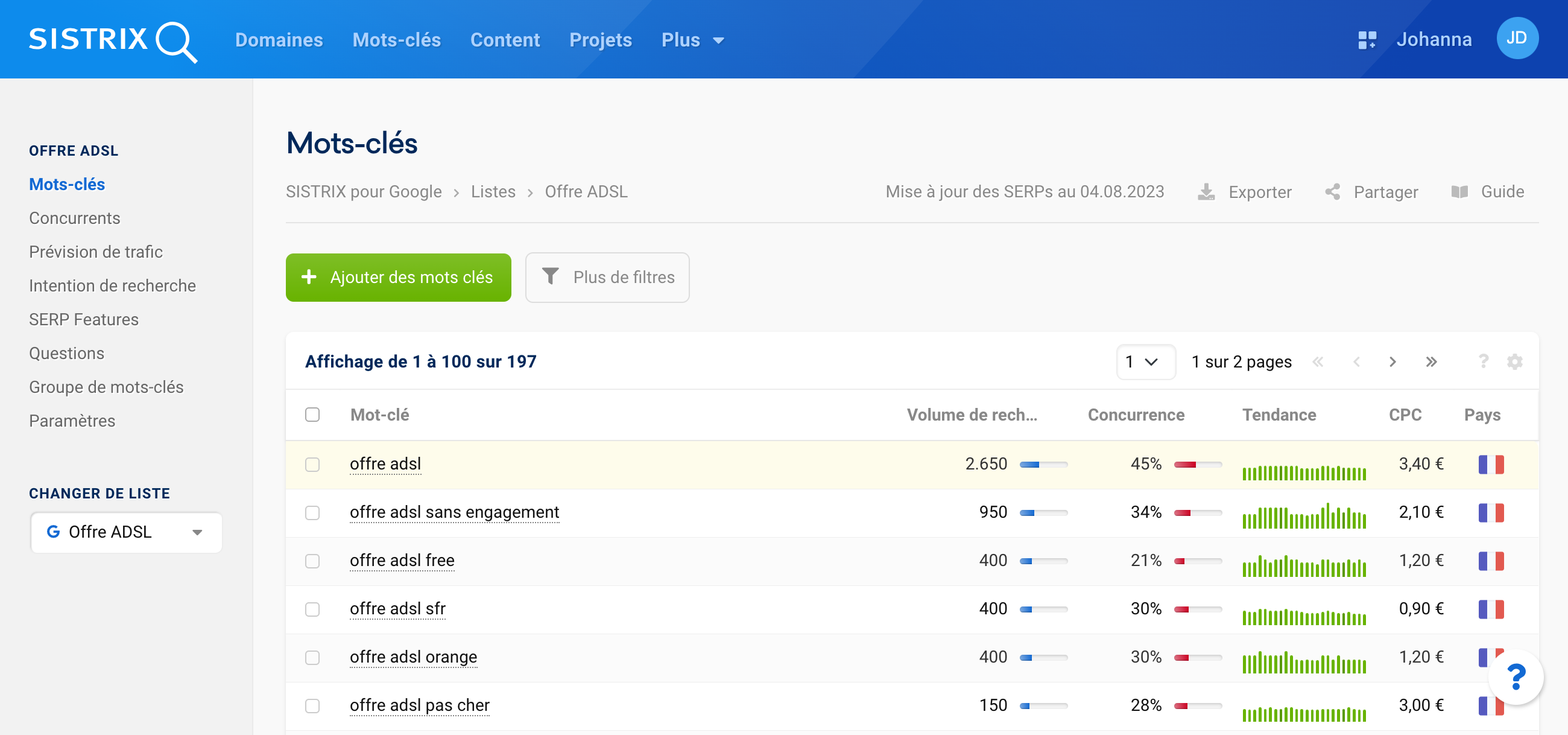The height and width of the screenshot is (735, 1568).
Task: Click France flag in offre adsl sfr row
Action: point(1491,609)
